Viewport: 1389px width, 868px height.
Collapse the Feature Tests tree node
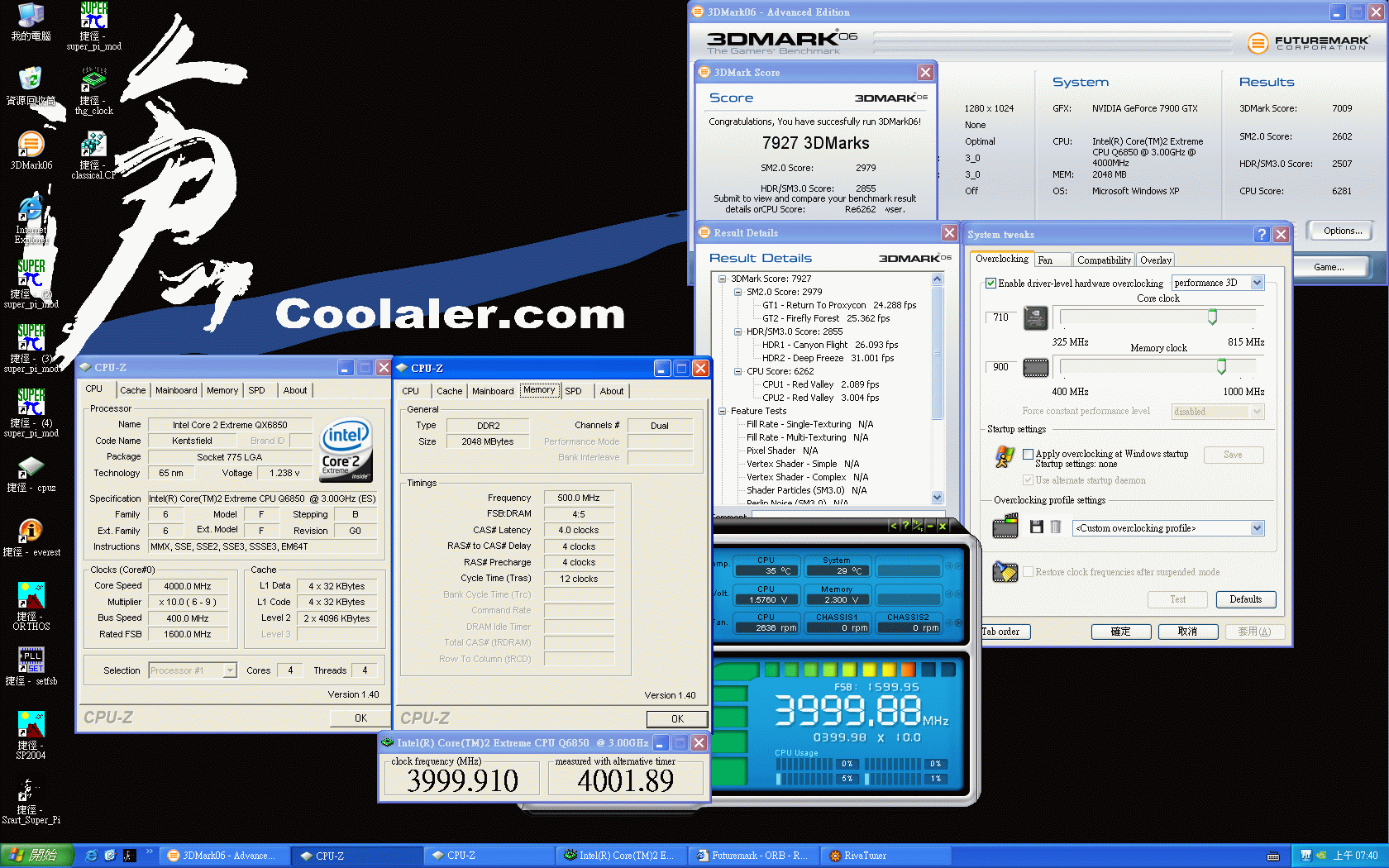[x=722, y=411]
